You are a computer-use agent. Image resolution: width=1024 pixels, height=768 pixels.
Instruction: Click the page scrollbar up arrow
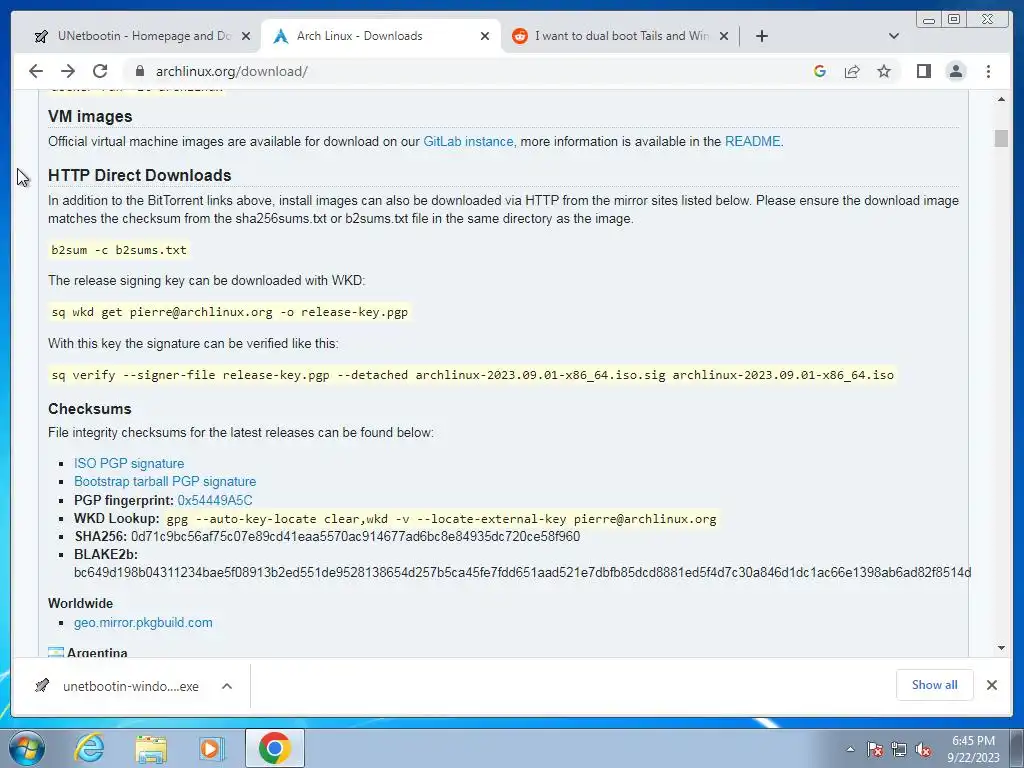(x=1001, y=99)
